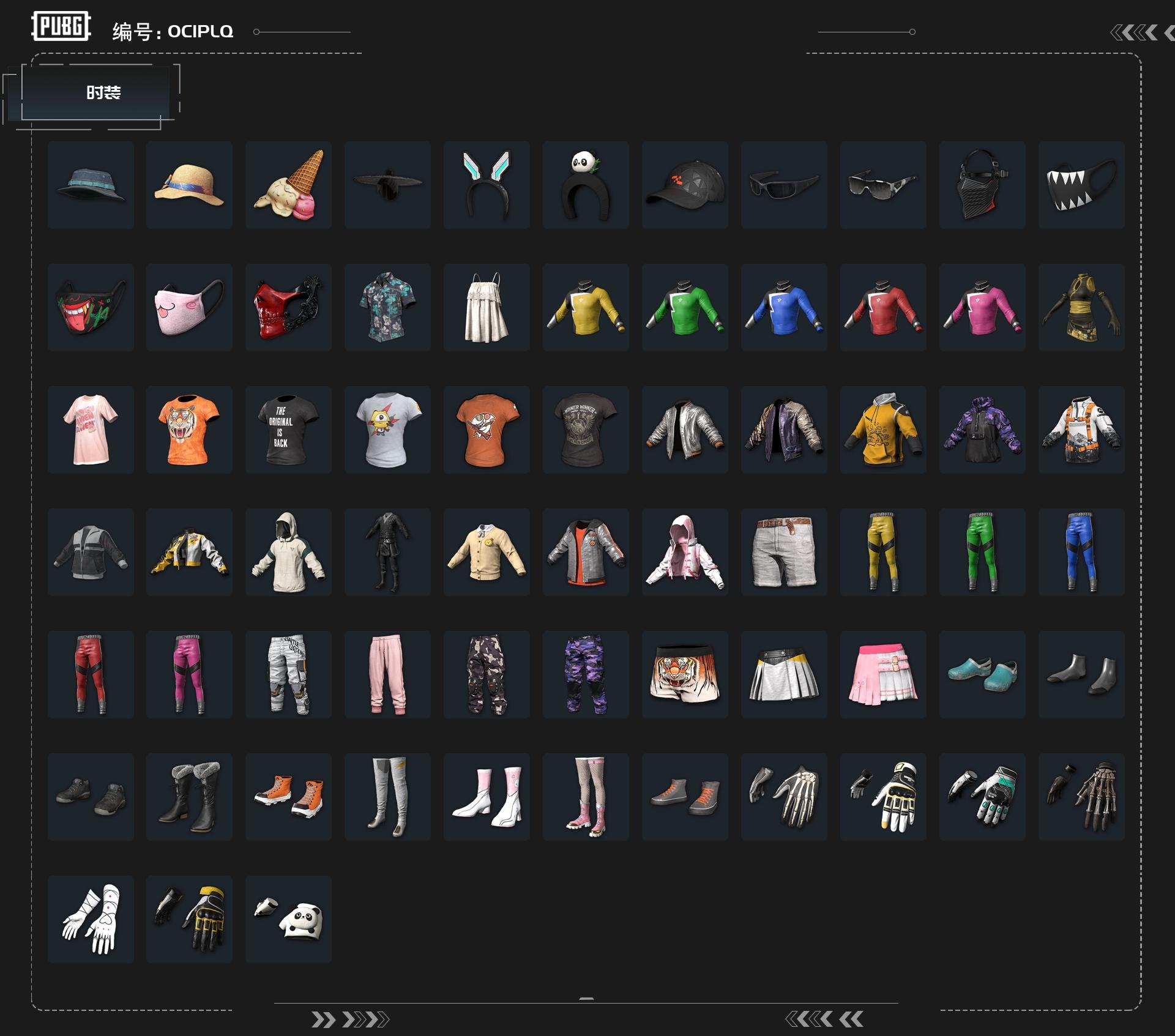The image size is (1175, 1036).
Task: Select the ice cream cone hat
Action: pyautogui.click(x=288, y=185)
